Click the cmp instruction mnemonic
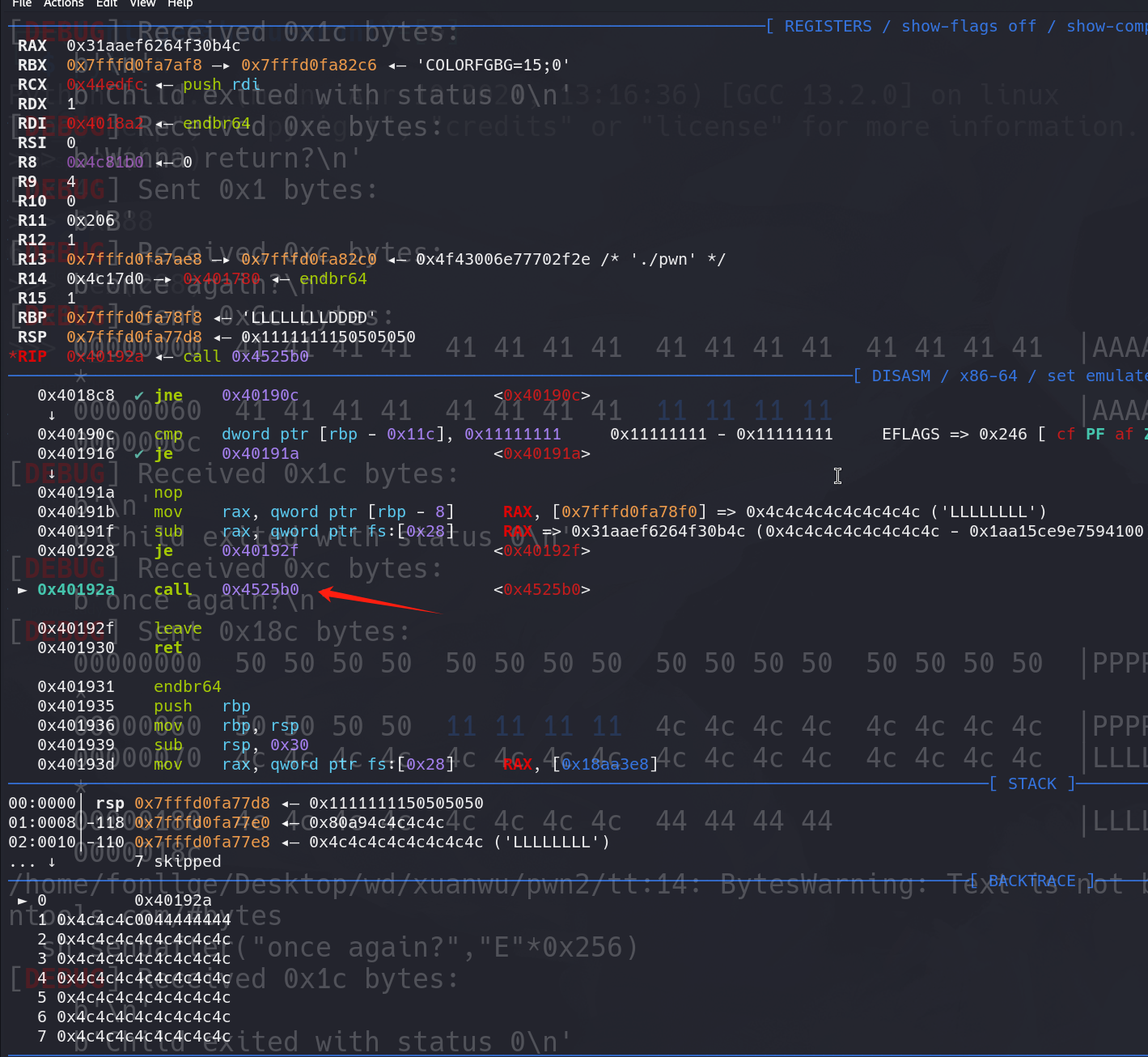The width and height of the screenshot is (1148, 1057). (x=168, y=434)
